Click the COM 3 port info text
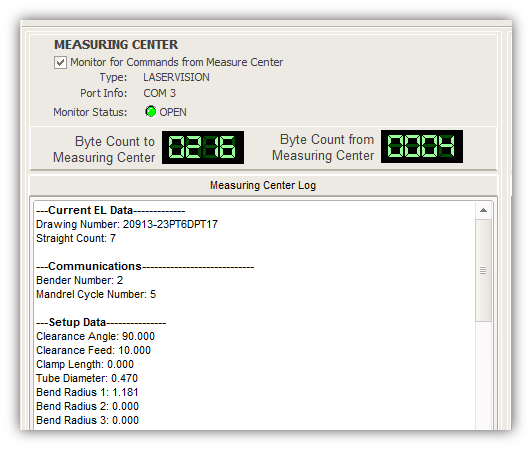Image resolution: width=532 pixels, height=450 pixels. (x=159, y=93)
